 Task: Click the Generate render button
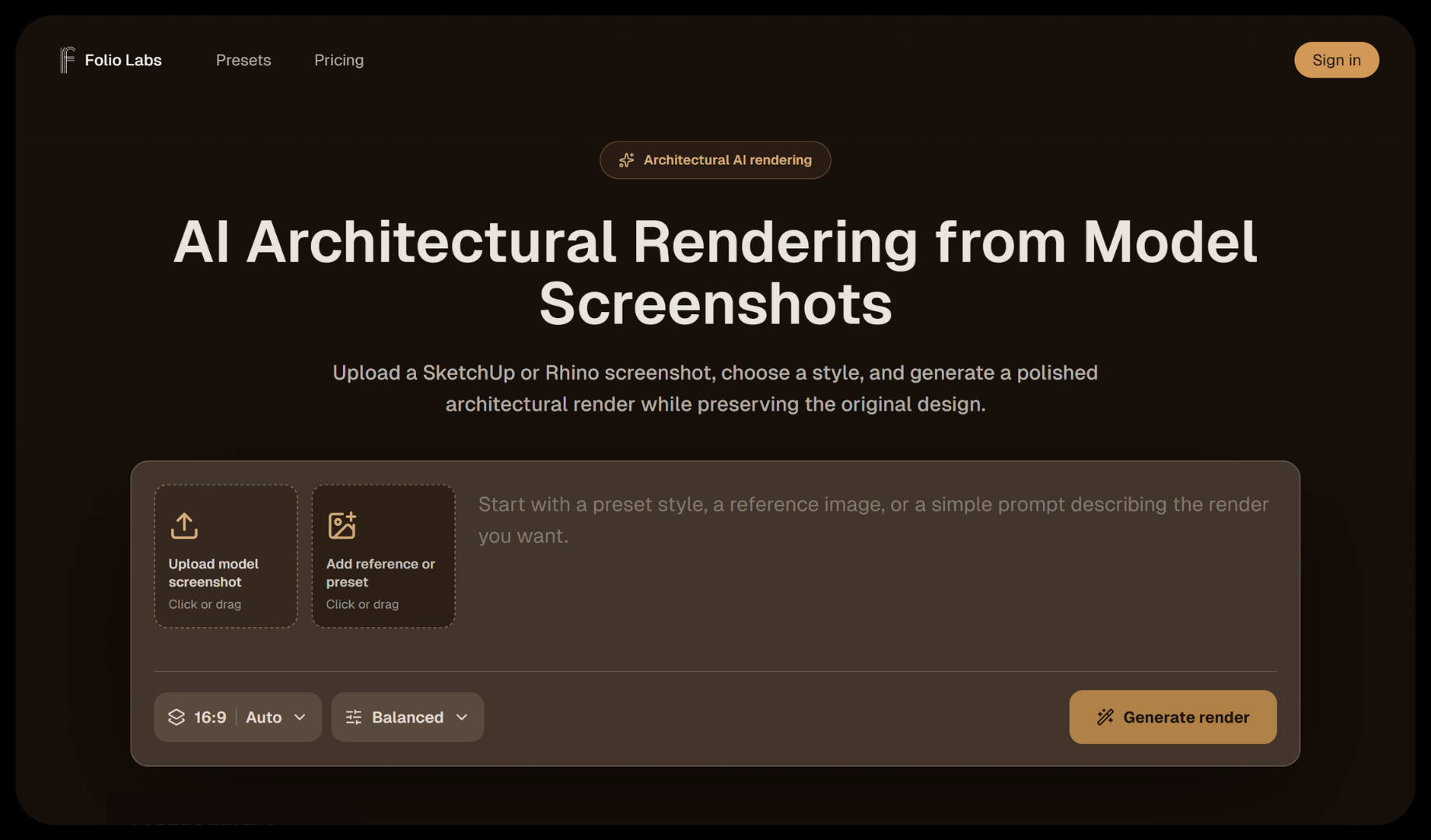pos(1173,717)
